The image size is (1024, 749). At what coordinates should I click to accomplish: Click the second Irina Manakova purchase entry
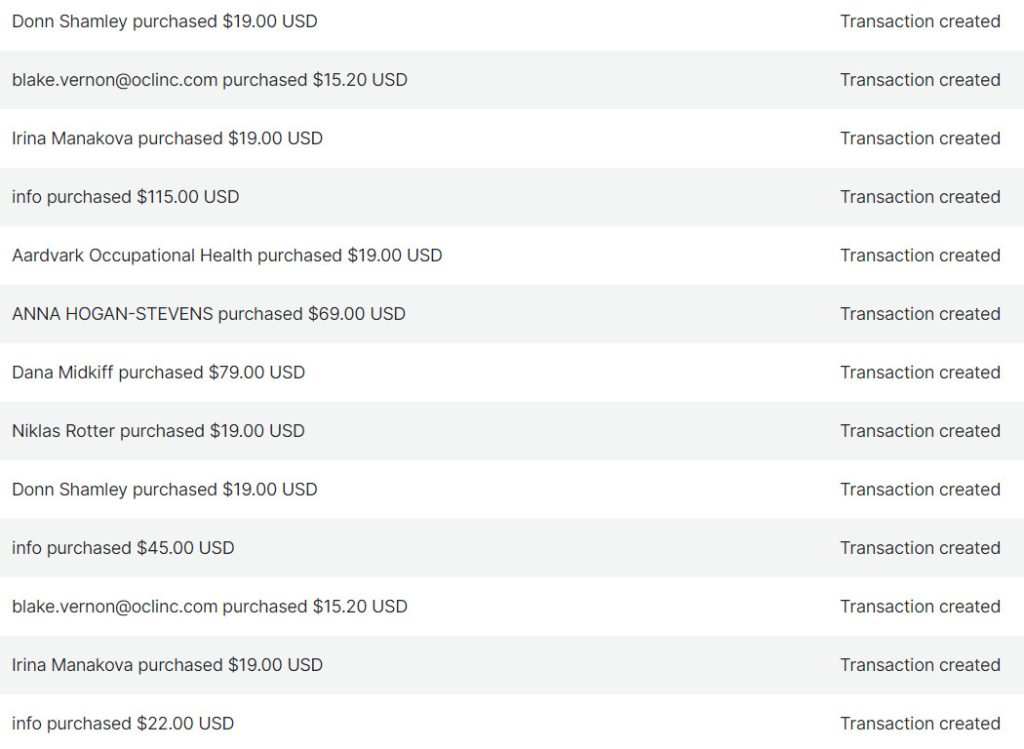pyautogui.click(x=167, y=665)
